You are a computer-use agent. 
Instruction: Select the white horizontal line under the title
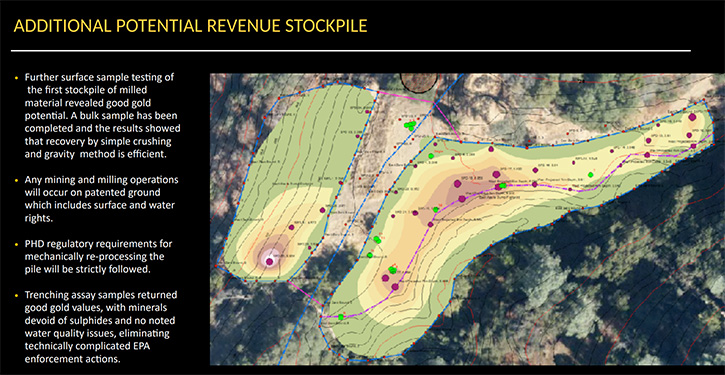click(x=350, y=50)
